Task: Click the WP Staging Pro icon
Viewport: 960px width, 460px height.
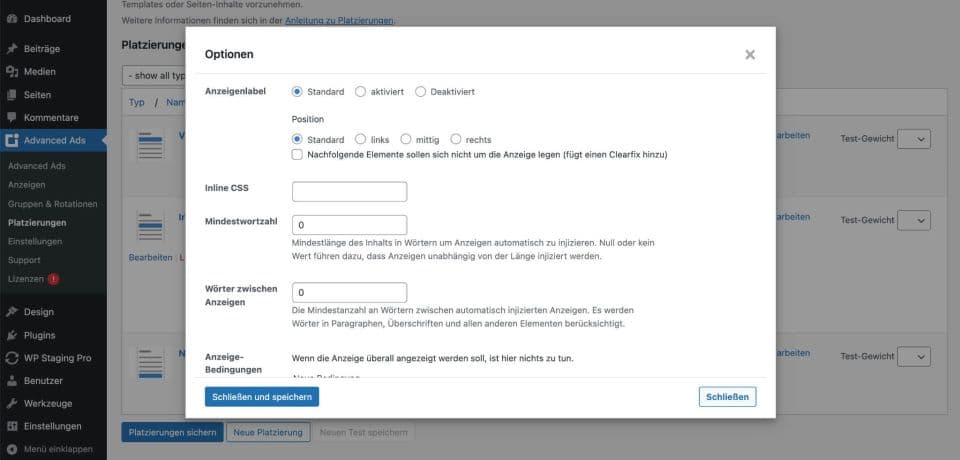Action: (x=12, y=358)
